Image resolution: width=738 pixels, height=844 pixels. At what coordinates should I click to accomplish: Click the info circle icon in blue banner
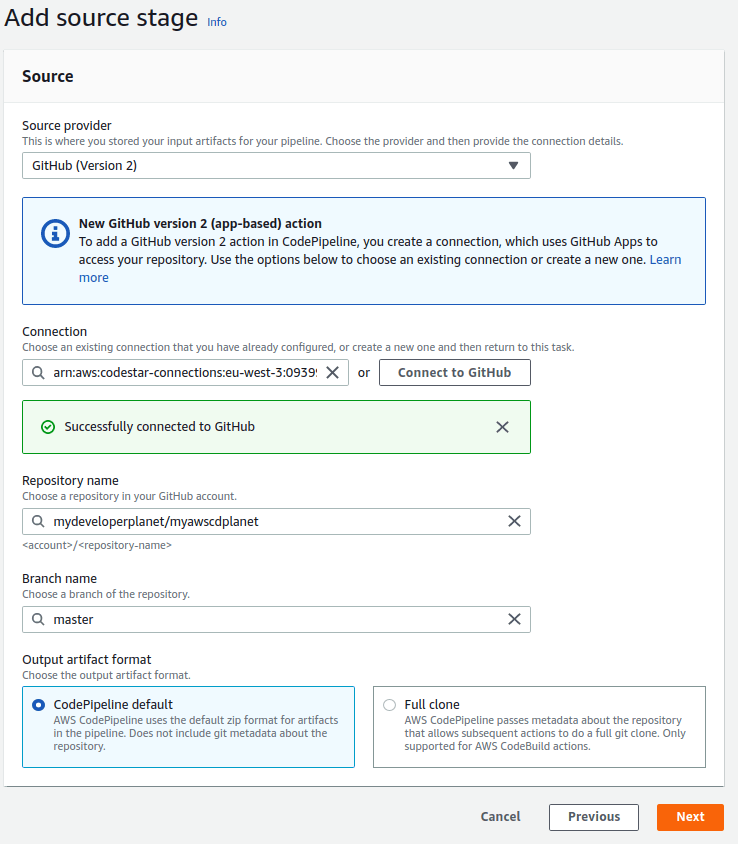click(x=55, y=234)
